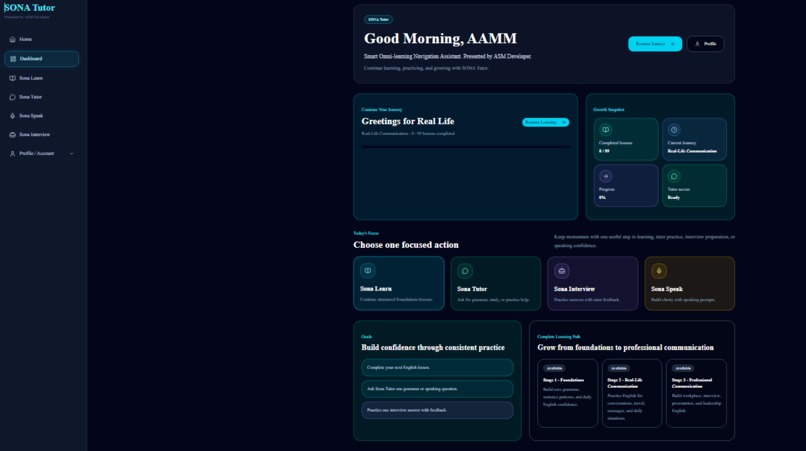Open the Stage 3 - Professional Communication card
Image resolution: width=806 pixels, height=451 pixels.
[x=697, y=393]
